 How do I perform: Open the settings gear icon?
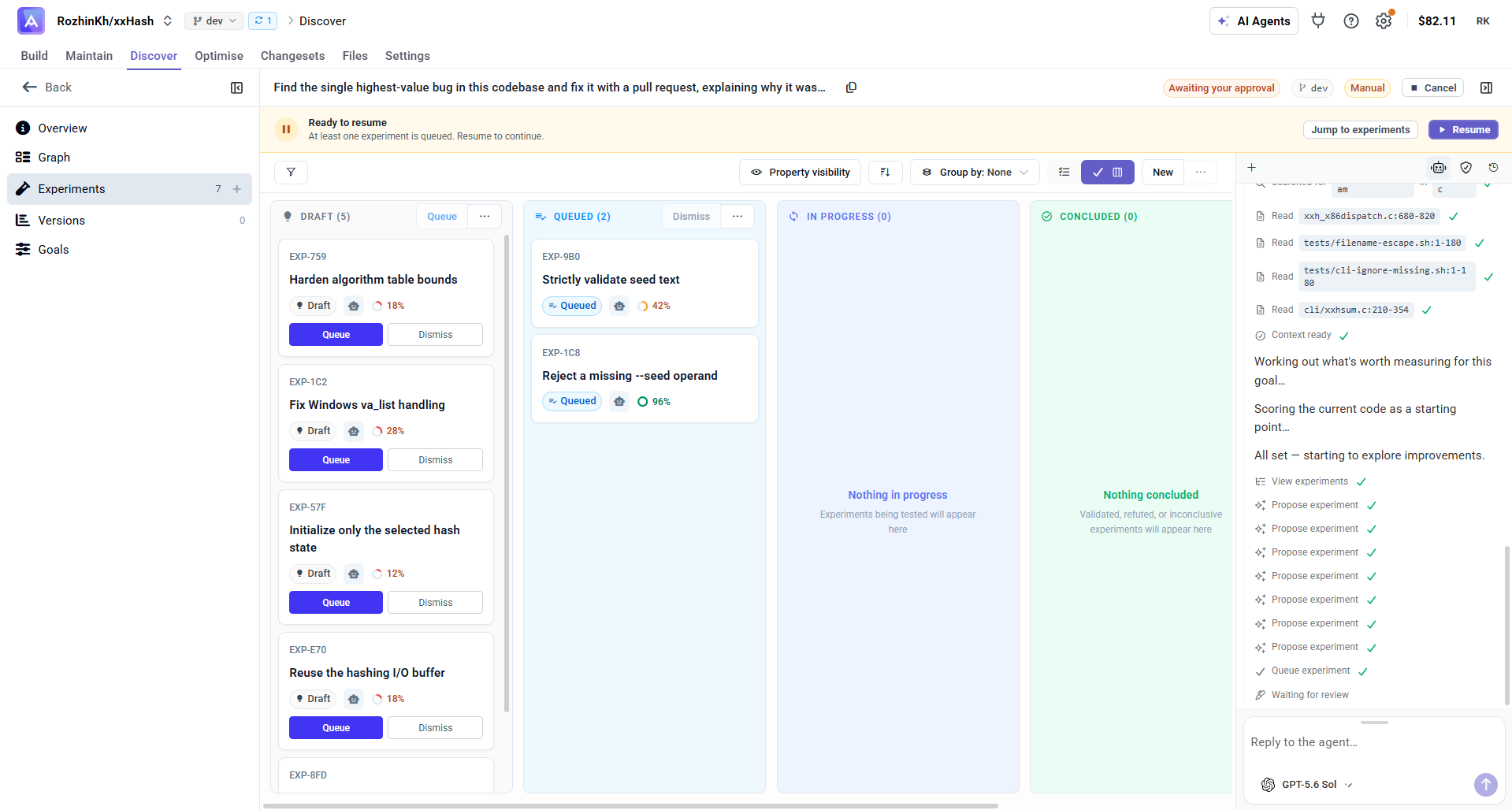(1384, 21)
